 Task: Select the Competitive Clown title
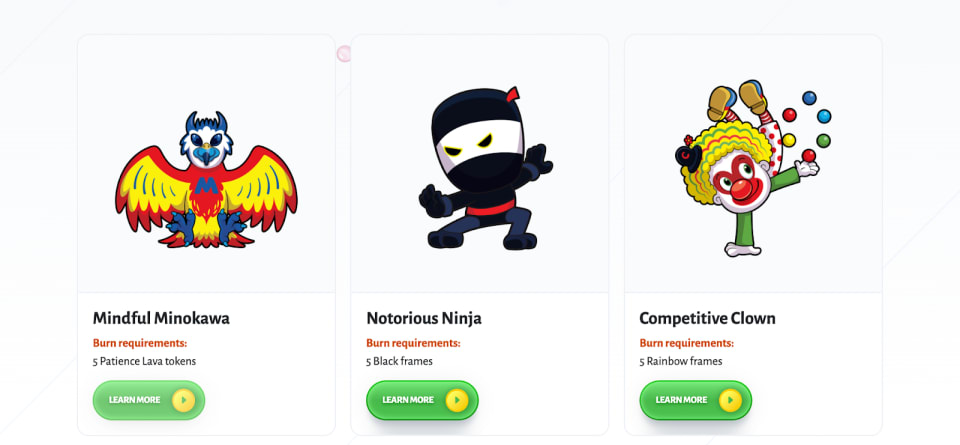pyautogui.click(x=707, y=318)
